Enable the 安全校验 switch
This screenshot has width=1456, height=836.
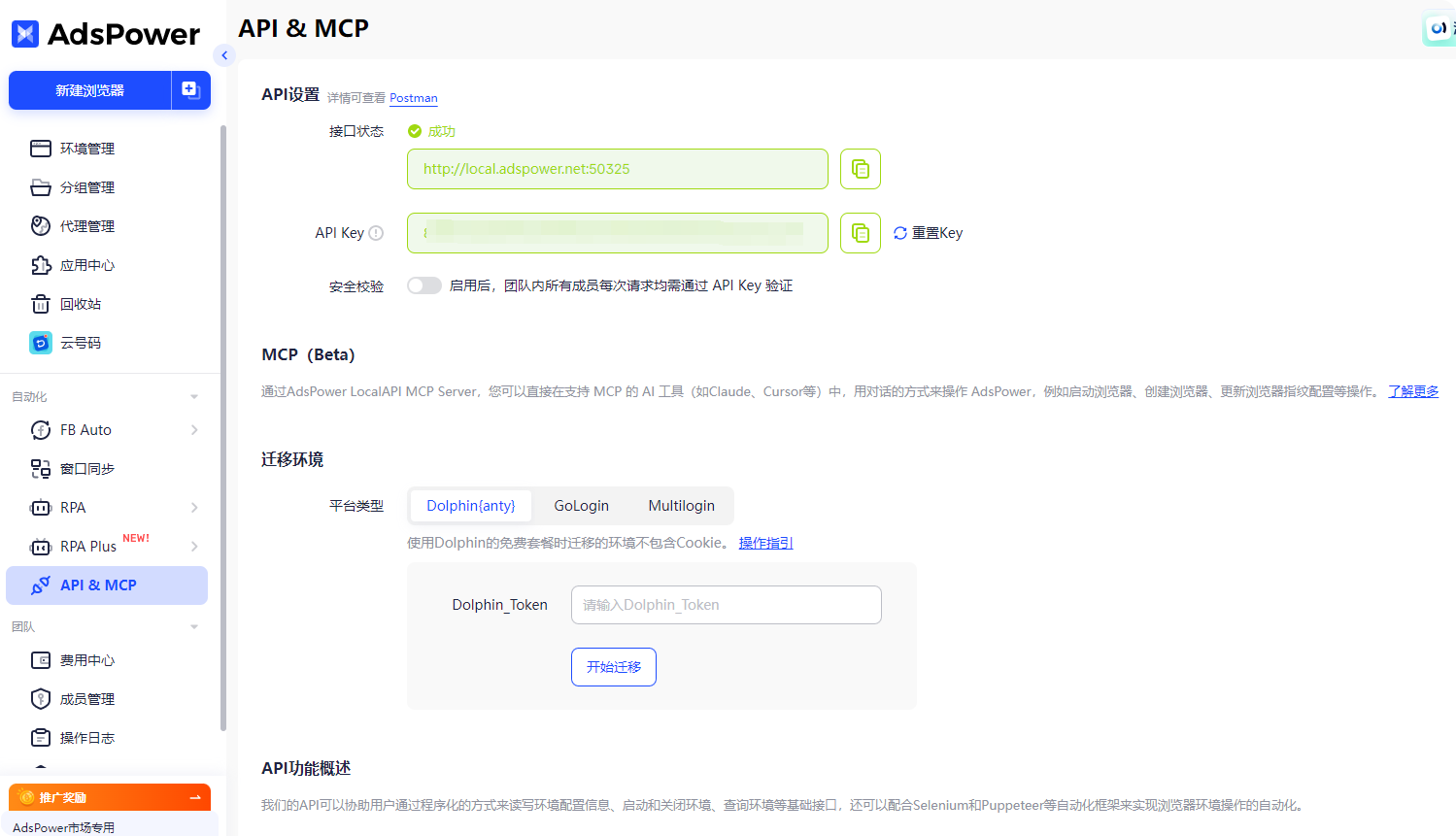click(x=424, y=284)
